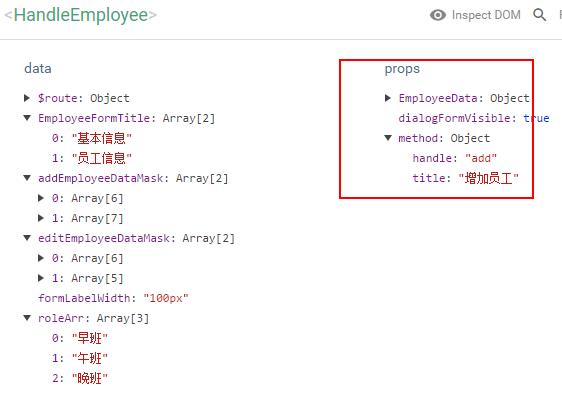Expand the EmployeeData Object prop
The width and height of the screenshot is (562, 394).
click(388, 98)
